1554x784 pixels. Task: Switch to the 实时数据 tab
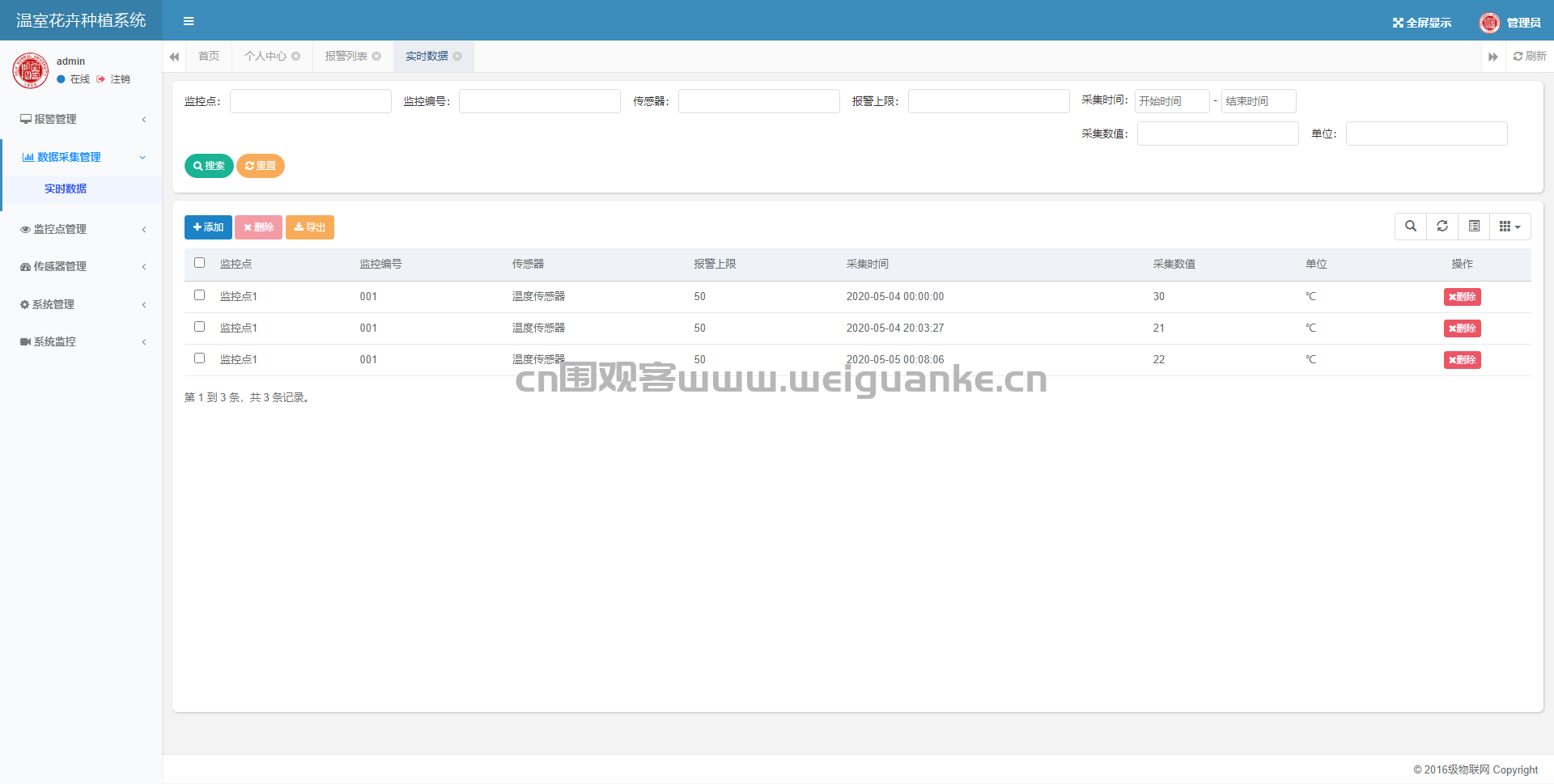(427, 56)
